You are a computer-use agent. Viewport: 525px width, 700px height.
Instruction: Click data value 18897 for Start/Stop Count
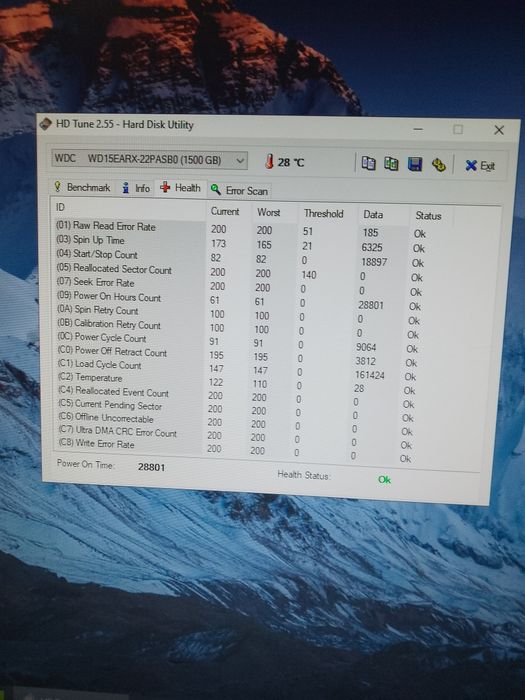(374, 262)
